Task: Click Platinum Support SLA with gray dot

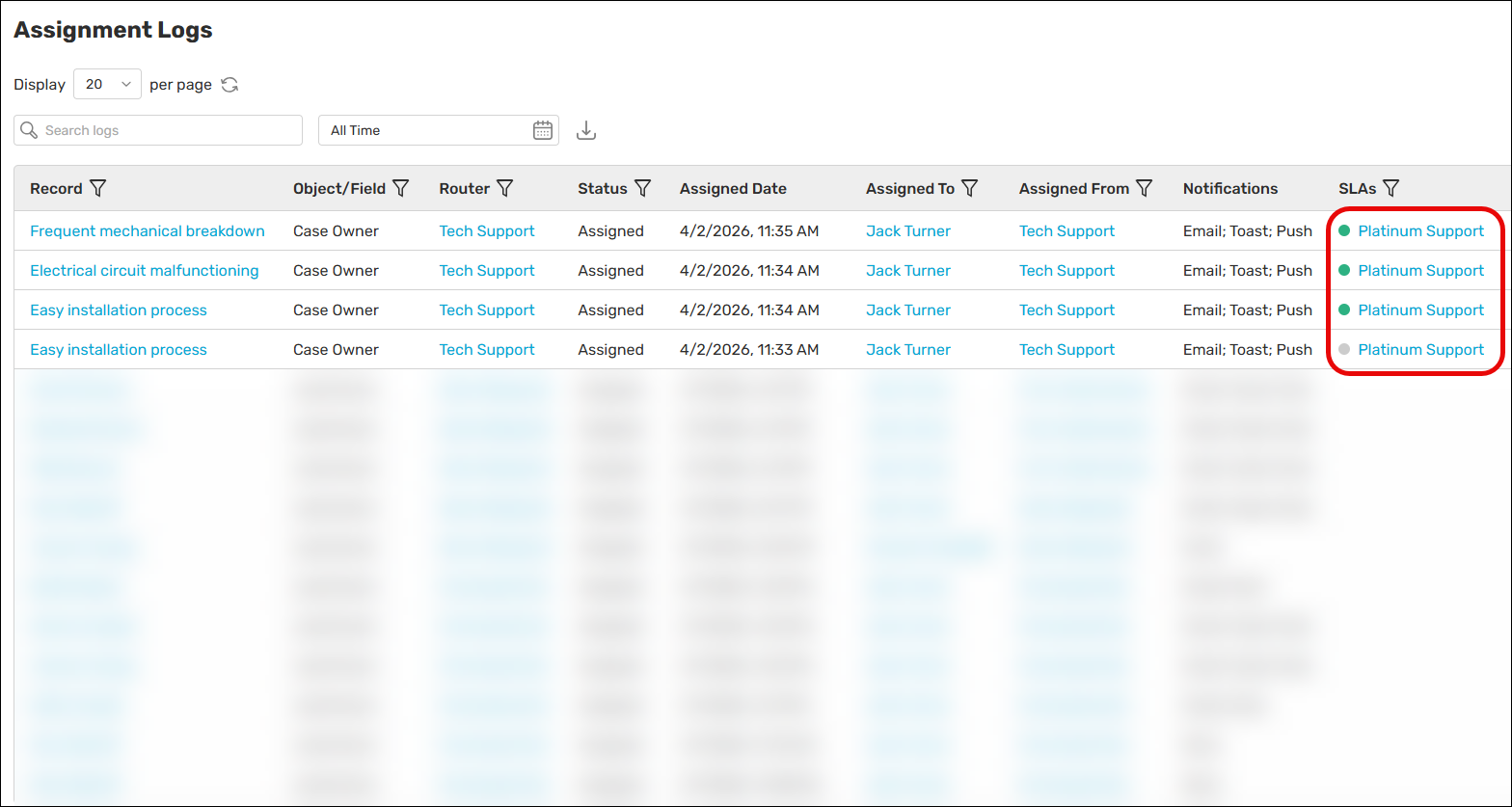Action: (1420, 350)
